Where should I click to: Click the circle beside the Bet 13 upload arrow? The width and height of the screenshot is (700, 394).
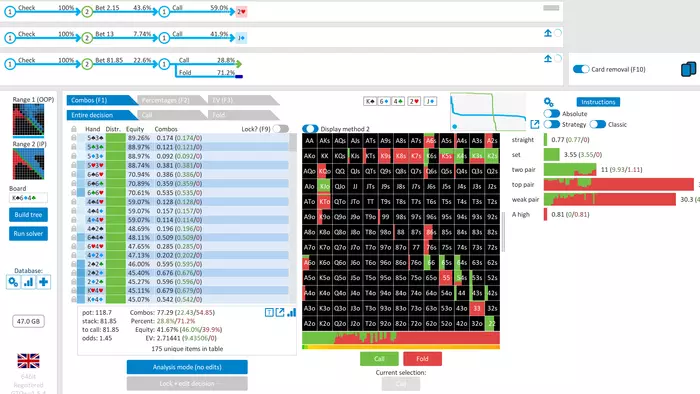(558, 33)
